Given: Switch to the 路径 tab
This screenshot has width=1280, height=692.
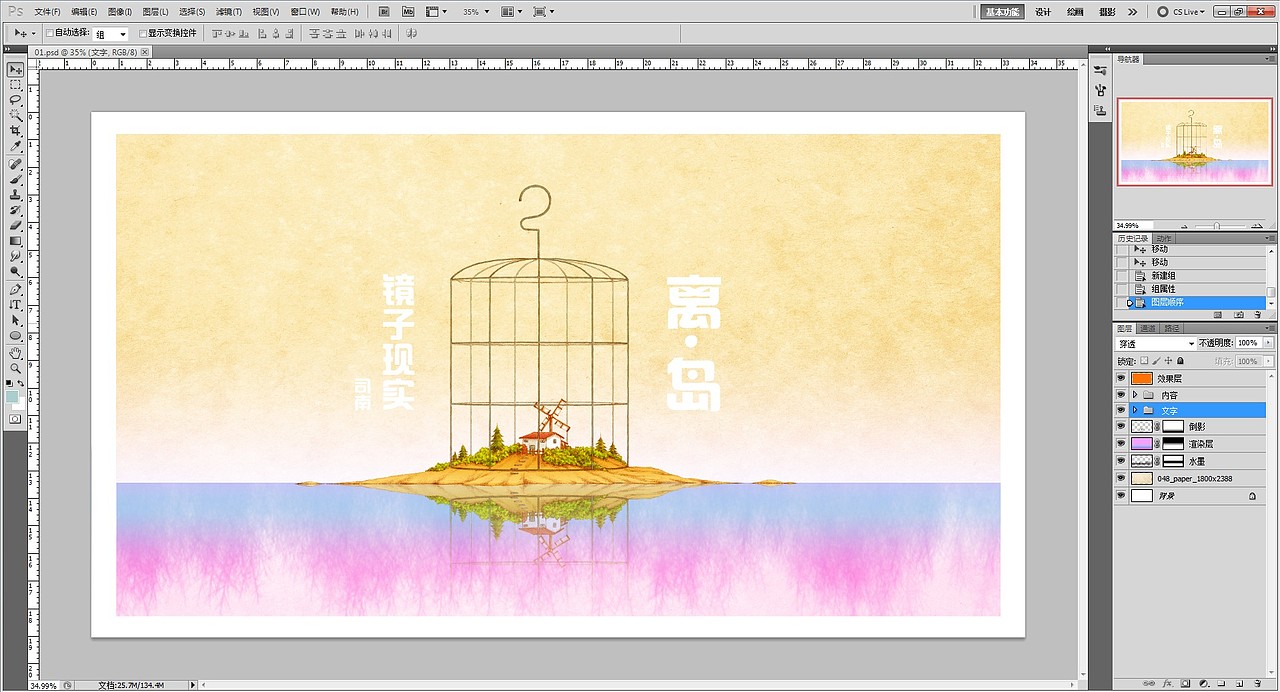Looking at the screenshot, I should [1172, 328].
